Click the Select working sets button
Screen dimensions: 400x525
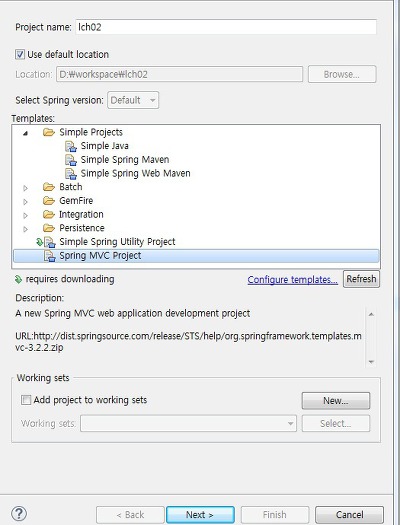336,424
